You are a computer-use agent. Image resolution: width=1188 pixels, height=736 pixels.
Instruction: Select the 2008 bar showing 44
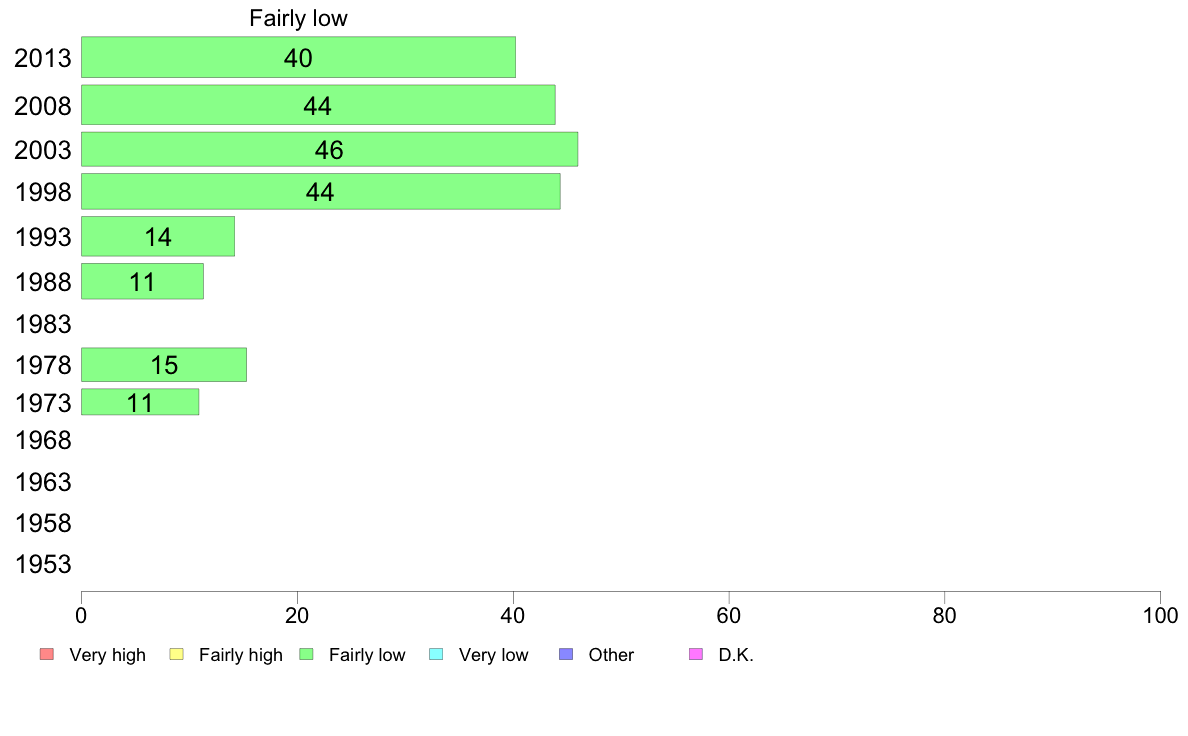pos(318,105)
